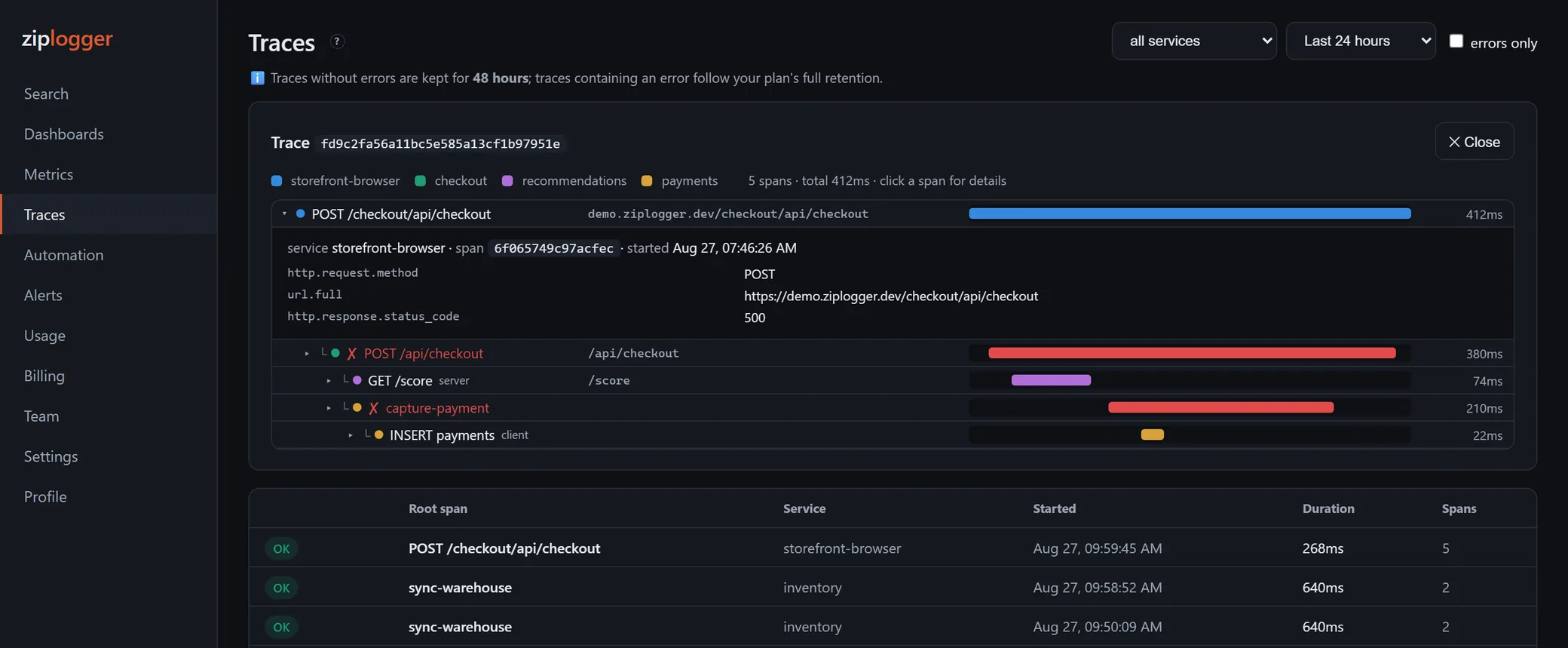Click the red X error icon on capture-payment

tap(373, 408)
